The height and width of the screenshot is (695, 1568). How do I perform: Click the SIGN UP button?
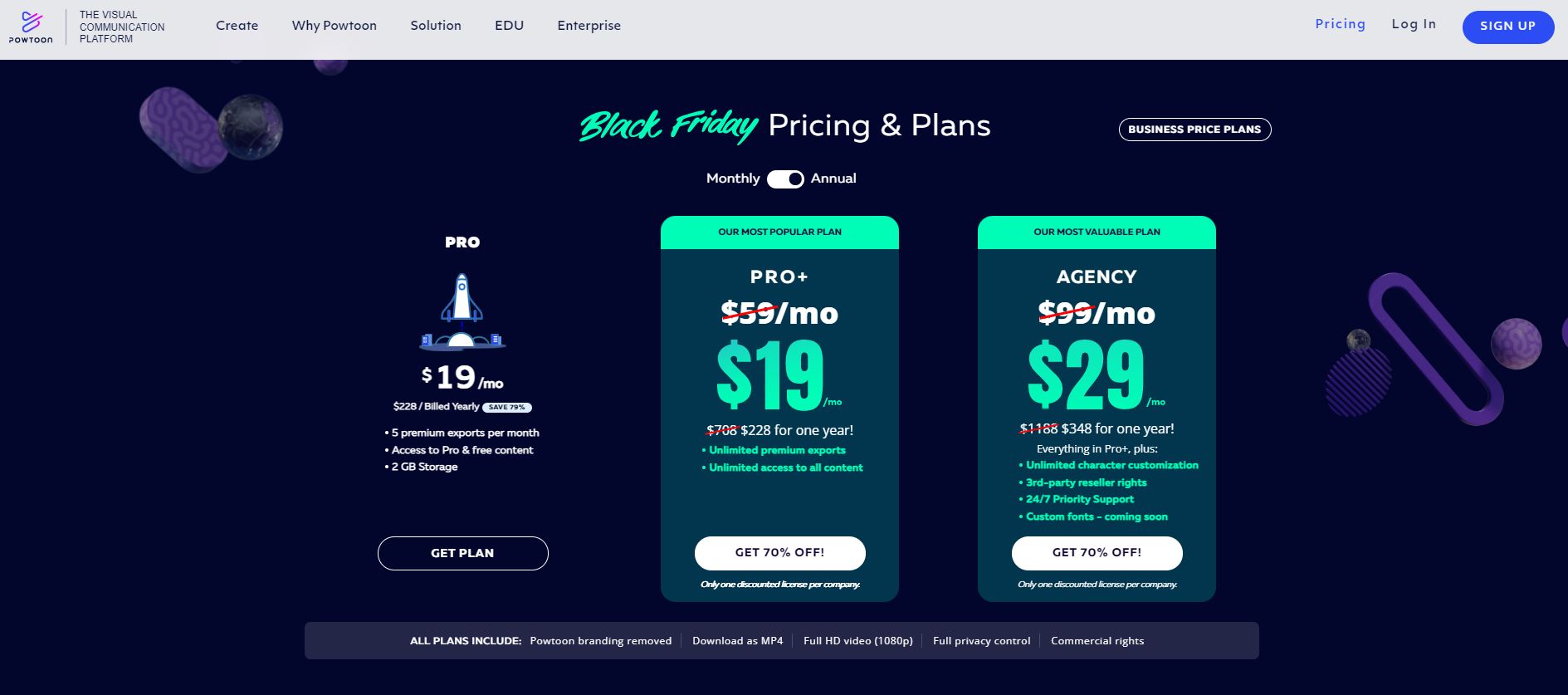(1508, 27)
